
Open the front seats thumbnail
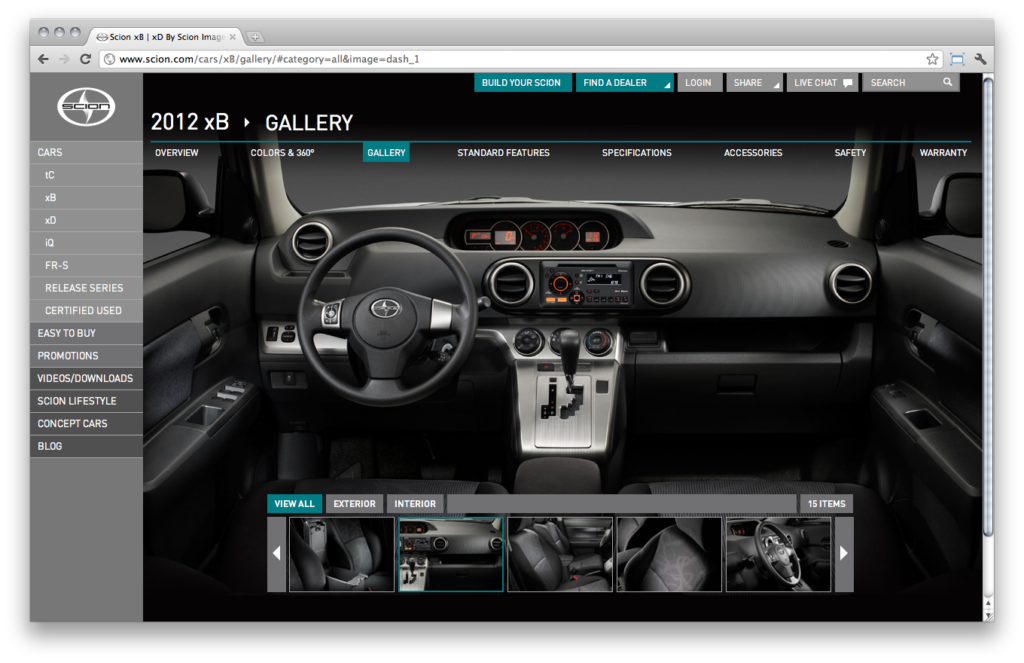click(560, 555)
